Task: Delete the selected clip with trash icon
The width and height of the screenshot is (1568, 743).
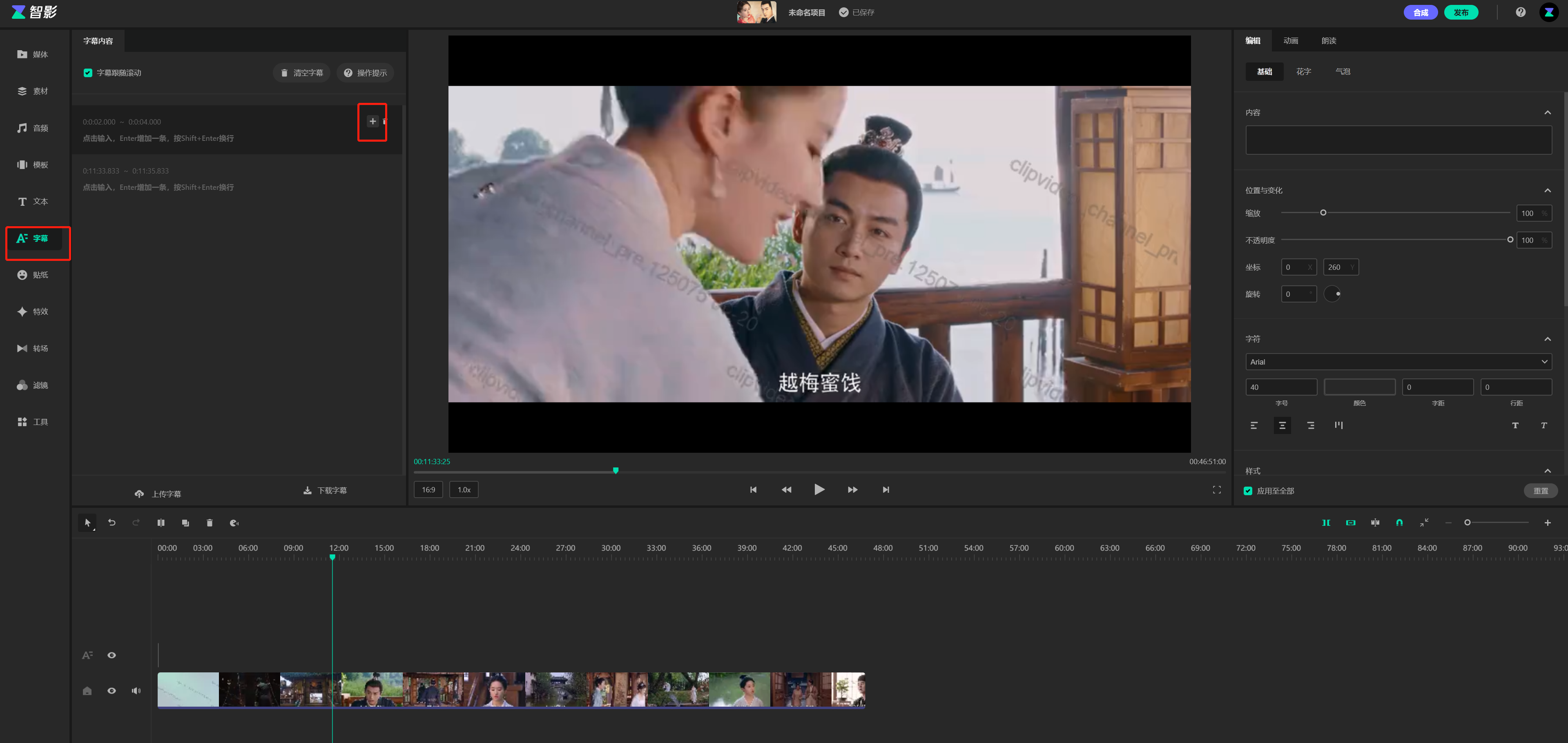Action: (x=210, y=523)
